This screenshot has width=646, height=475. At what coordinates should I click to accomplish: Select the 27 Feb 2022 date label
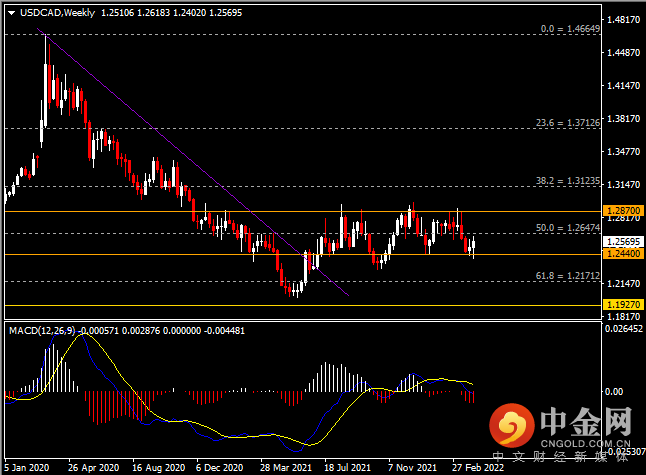pyautogui.click(x=478, y=468)
